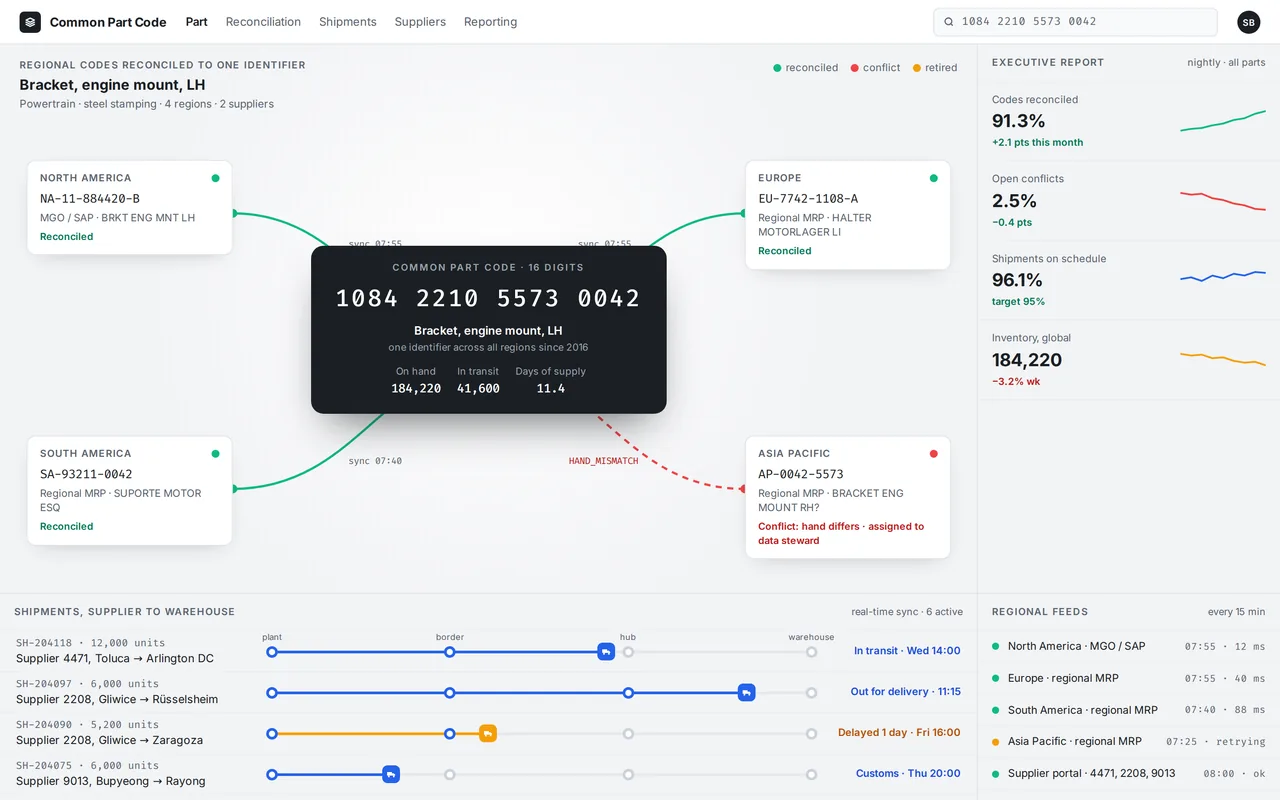Click truck icon on shipment SH-204118
The height and width of the screenshot is (800, 1280).
[606, 652]
